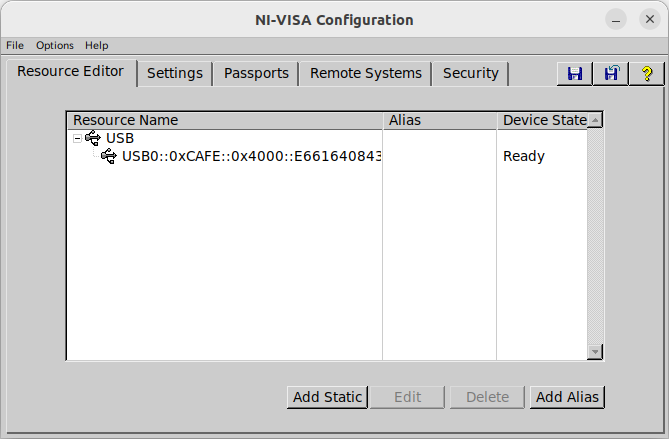The height and width of the screenshot is (439, 669).
Task: Go to the Security tab
Action: point(471,73)
